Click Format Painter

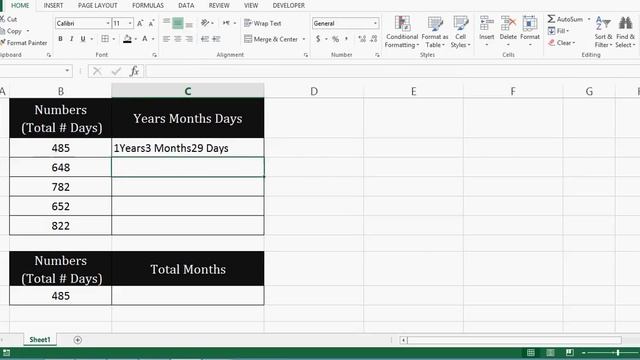[x=24, y=42]
